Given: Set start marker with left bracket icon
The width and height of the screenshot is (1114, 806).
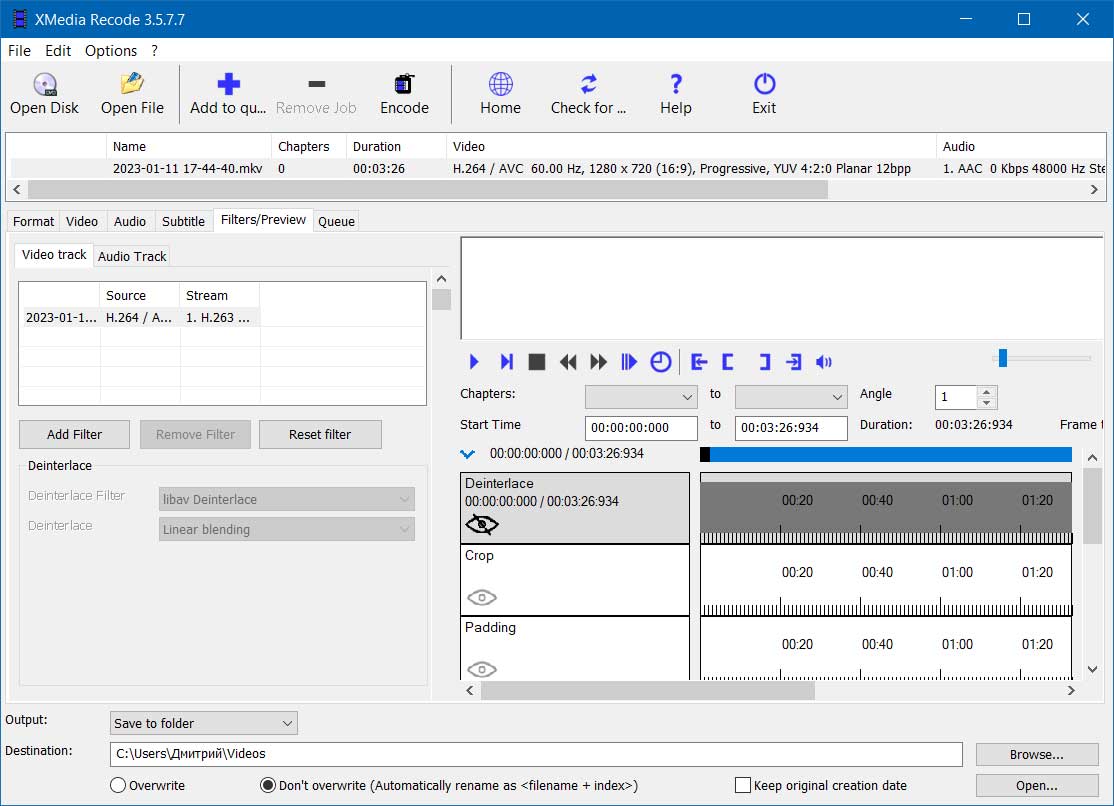Looking at the screenshot, I should [728, 362].
